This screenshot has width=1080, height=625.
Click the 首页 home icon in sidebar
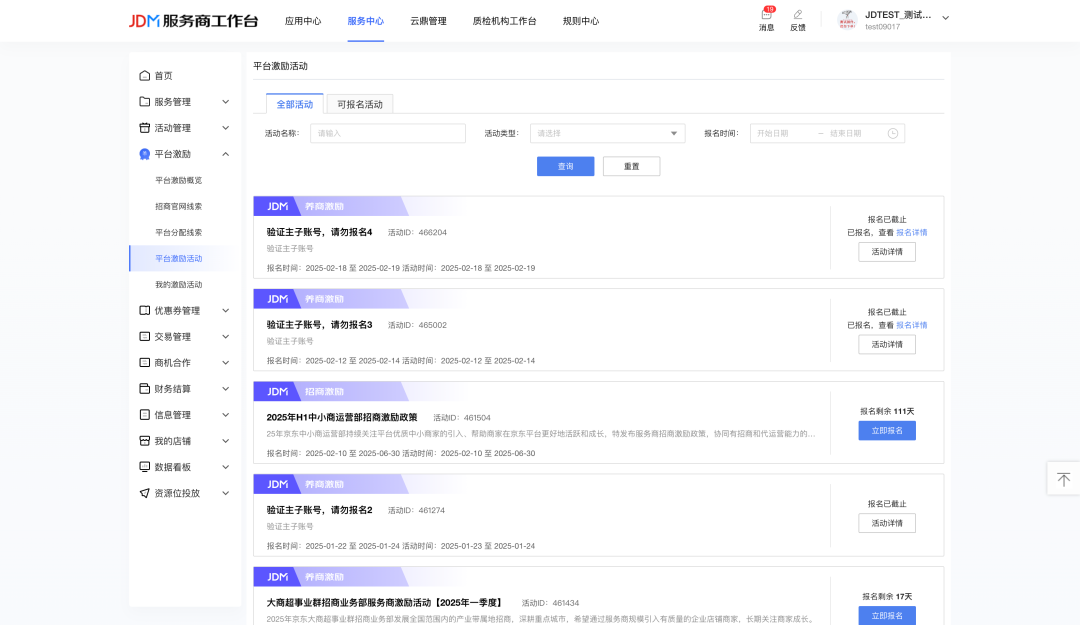click(145, 76)
